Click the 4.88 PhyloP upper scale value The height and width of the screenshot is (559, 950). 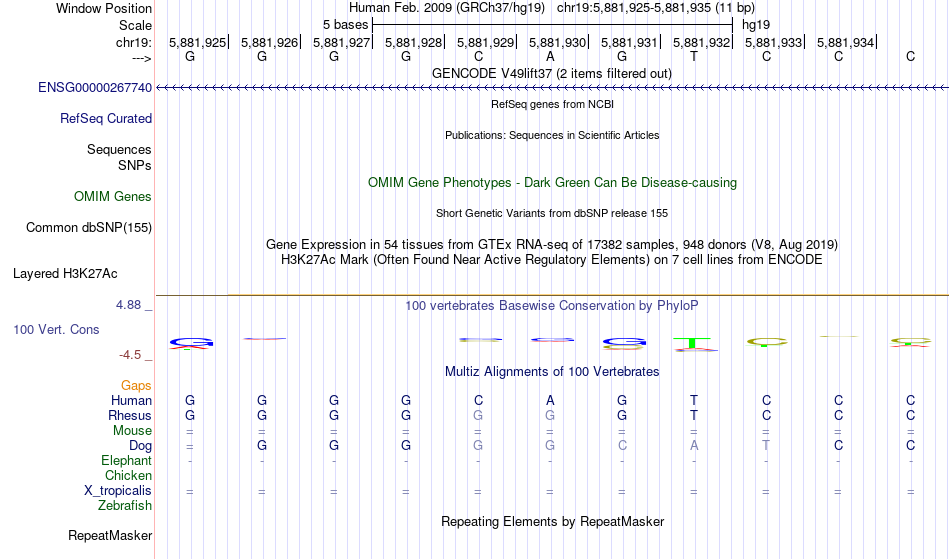point(128,305)
